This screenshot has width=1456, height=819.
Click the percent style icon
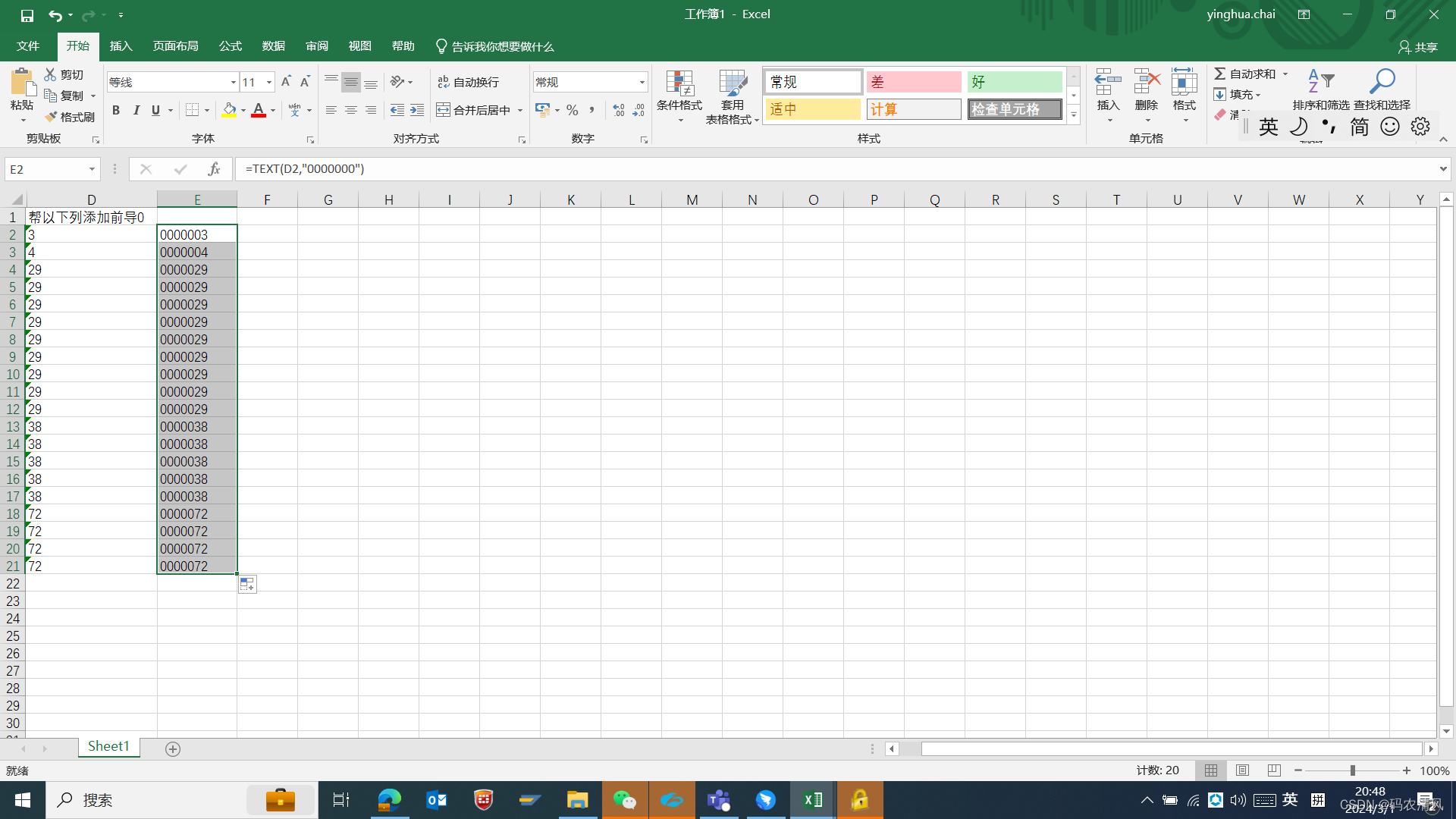click(573, 111)
